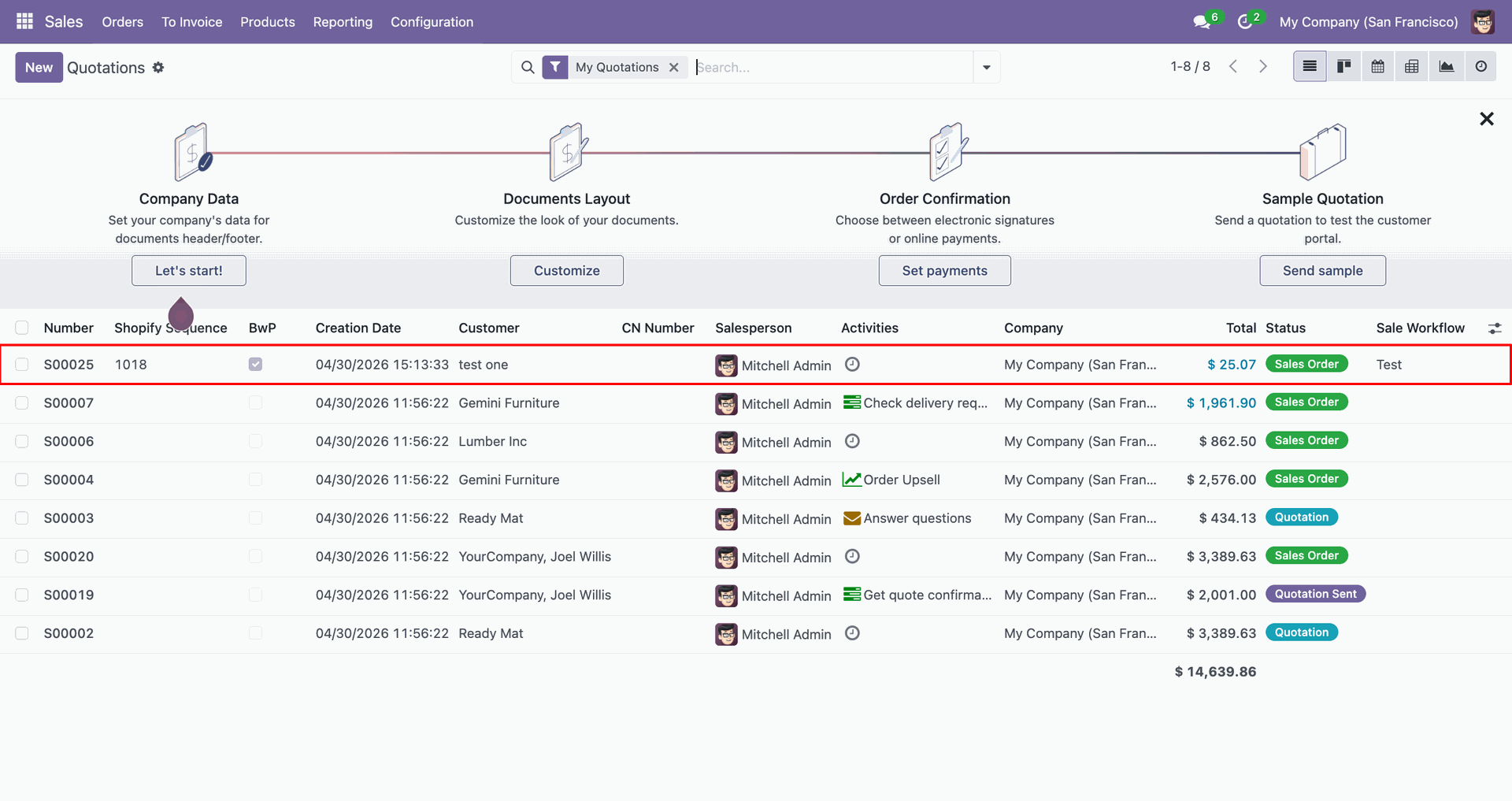
Task: Go to previous page of records
Action: 1233,67
